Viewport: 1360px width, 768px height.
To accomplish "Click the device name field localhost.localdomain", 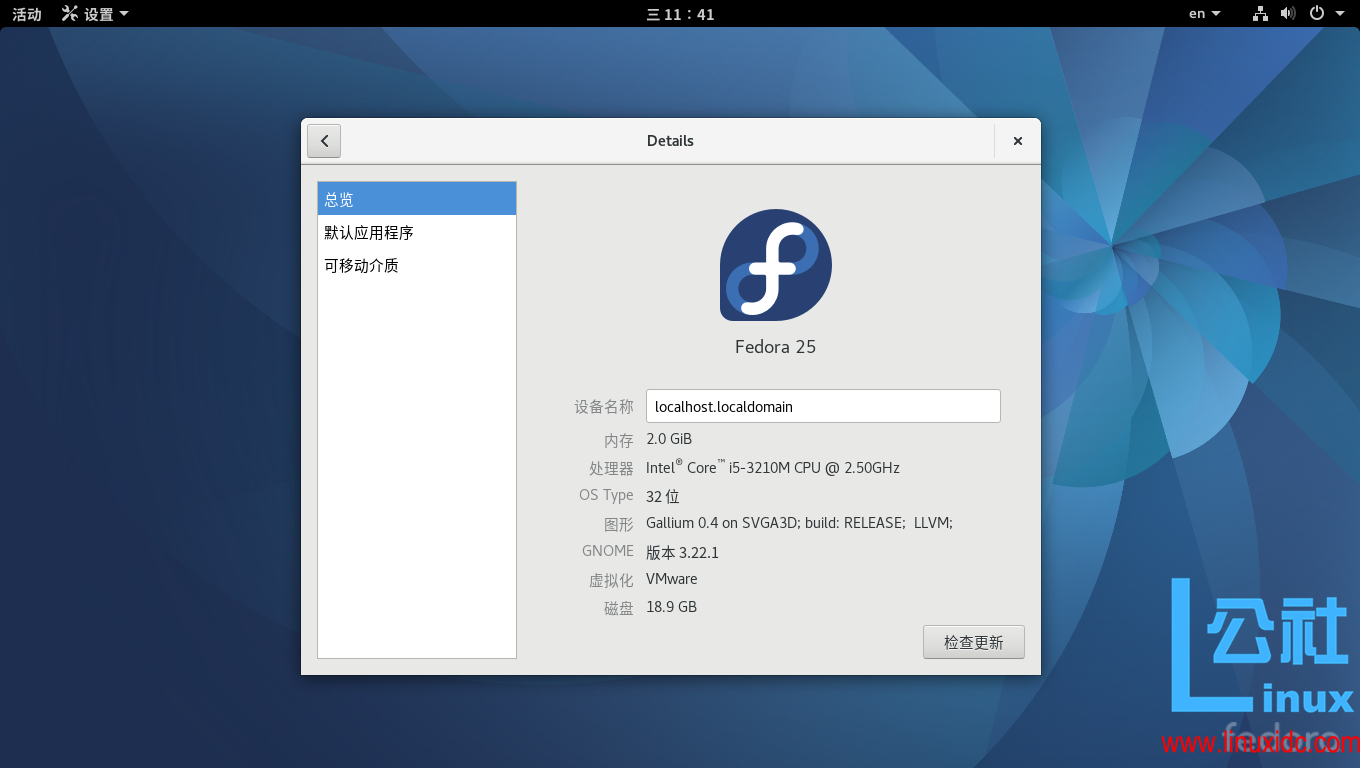I will (x=823, y=406).
